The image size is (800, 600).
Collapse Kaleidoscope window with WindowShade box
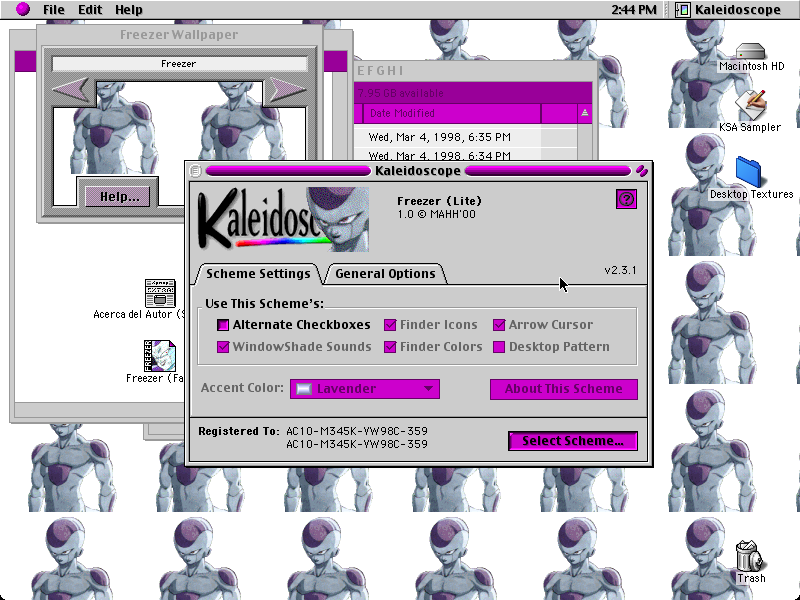[x=642, y=171]
